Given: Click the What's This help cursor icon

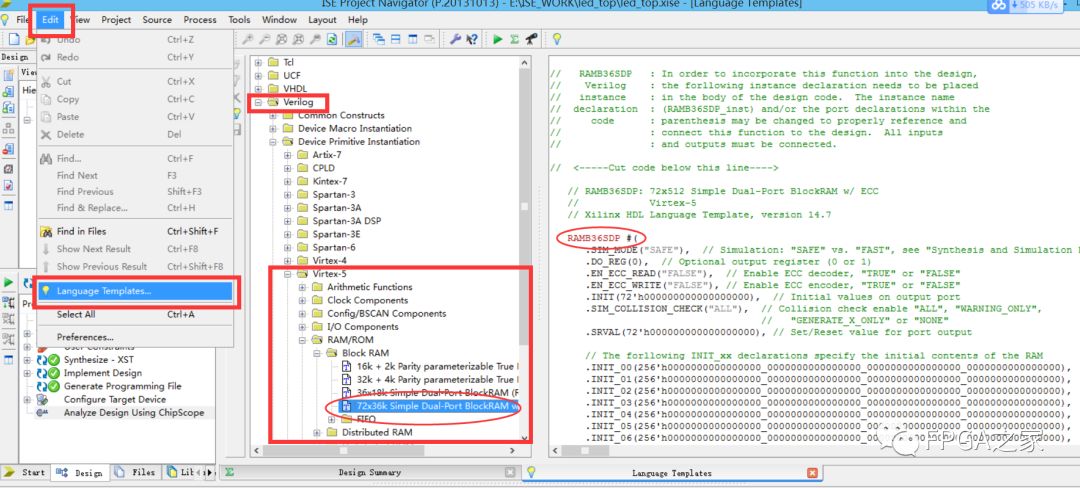Looking at the screenshot, I should pyautogui.click(x=472, y=39).
